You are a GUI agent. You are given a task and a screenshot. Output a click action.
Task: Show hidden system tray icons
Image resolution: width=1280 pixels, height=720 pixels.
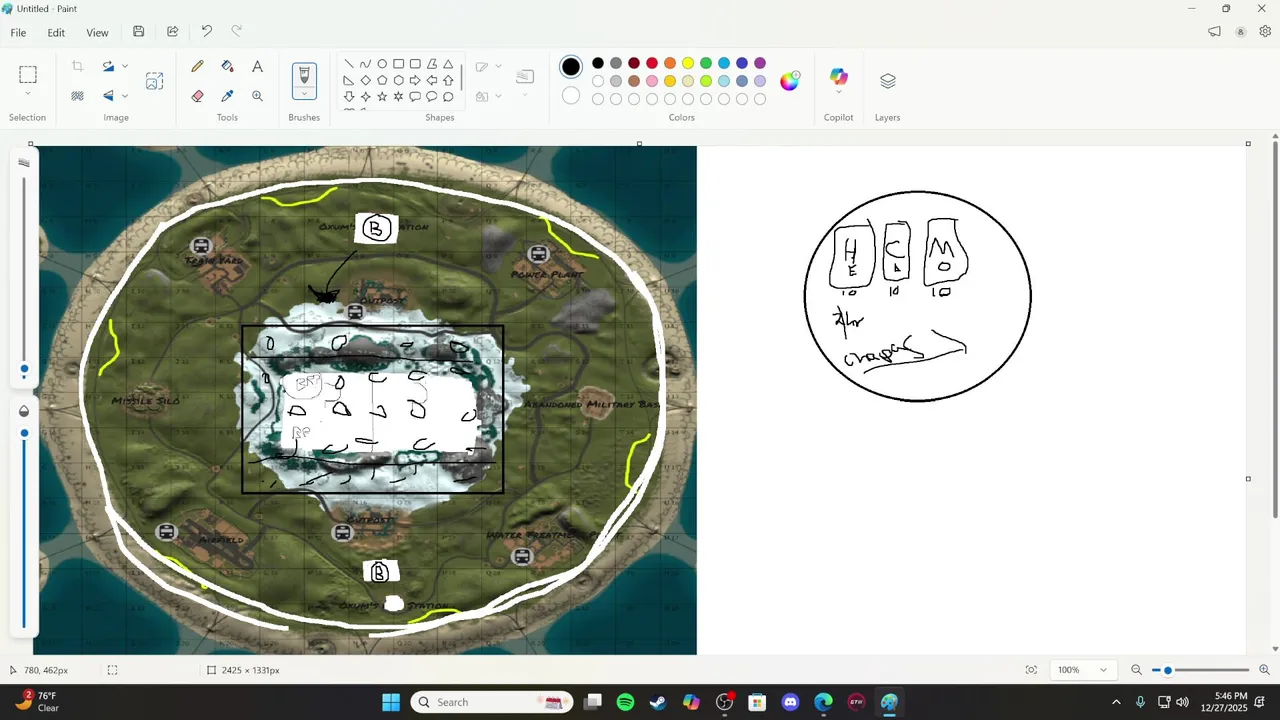[1116, 702]
